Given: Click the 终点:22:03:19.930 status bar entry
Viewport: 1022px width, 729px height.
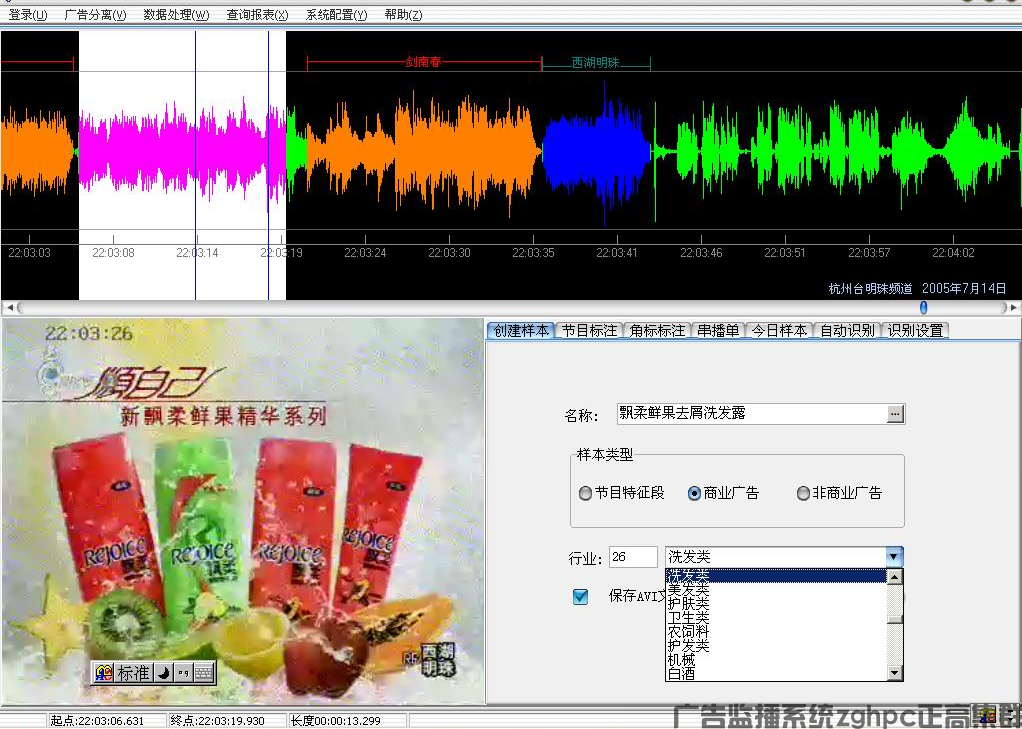Looking at the screenshot, I should click(217, 721).
